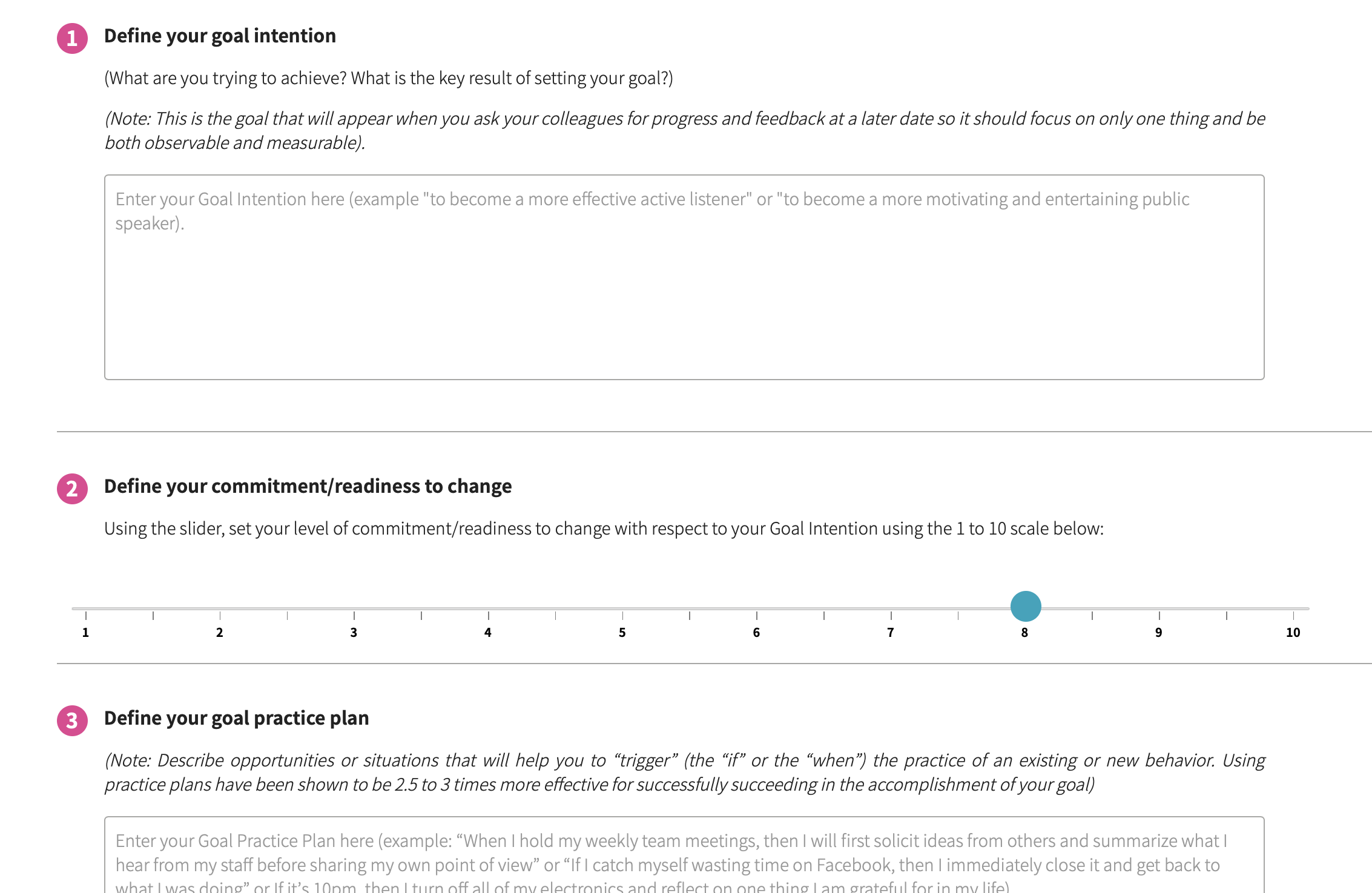Select the blue slider handle
The width and height of the screenshot is (1372, 893).
(1026, 605)
